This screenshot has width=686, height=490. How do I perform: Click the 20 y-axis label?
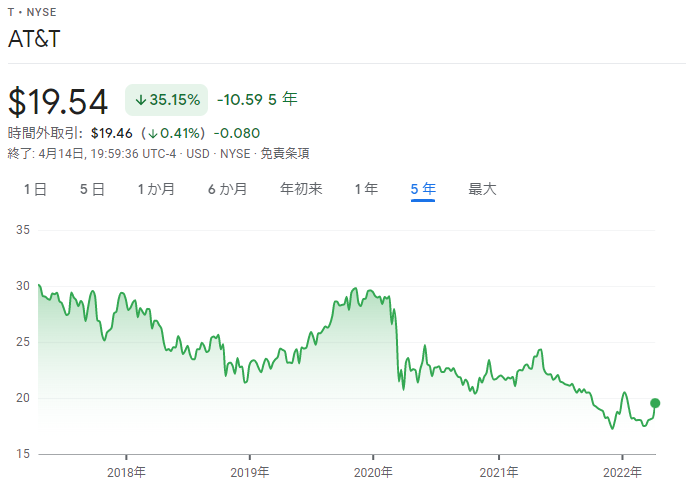pos(23,398)
